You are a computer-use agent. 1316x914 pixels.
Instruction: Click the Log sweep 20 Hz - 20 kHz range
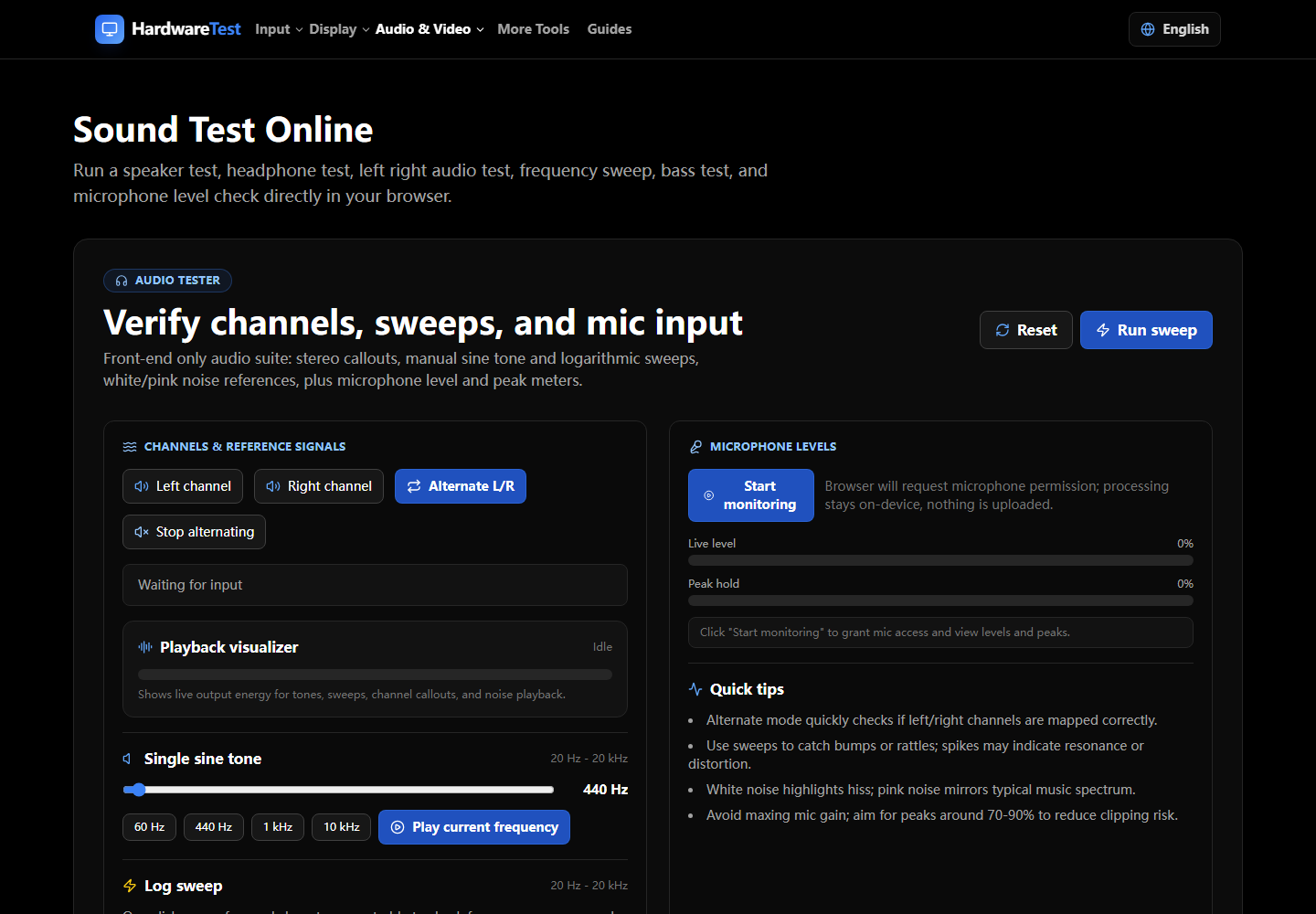(x=589, y=886)
